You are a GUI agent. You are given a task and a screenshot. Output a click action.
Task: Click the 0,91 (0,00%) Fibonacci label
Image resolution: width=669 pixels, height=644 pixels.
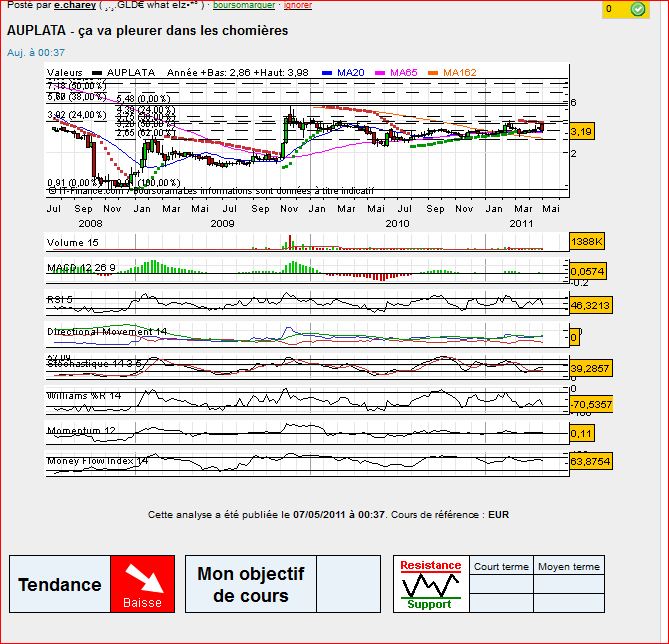[74, 183]
